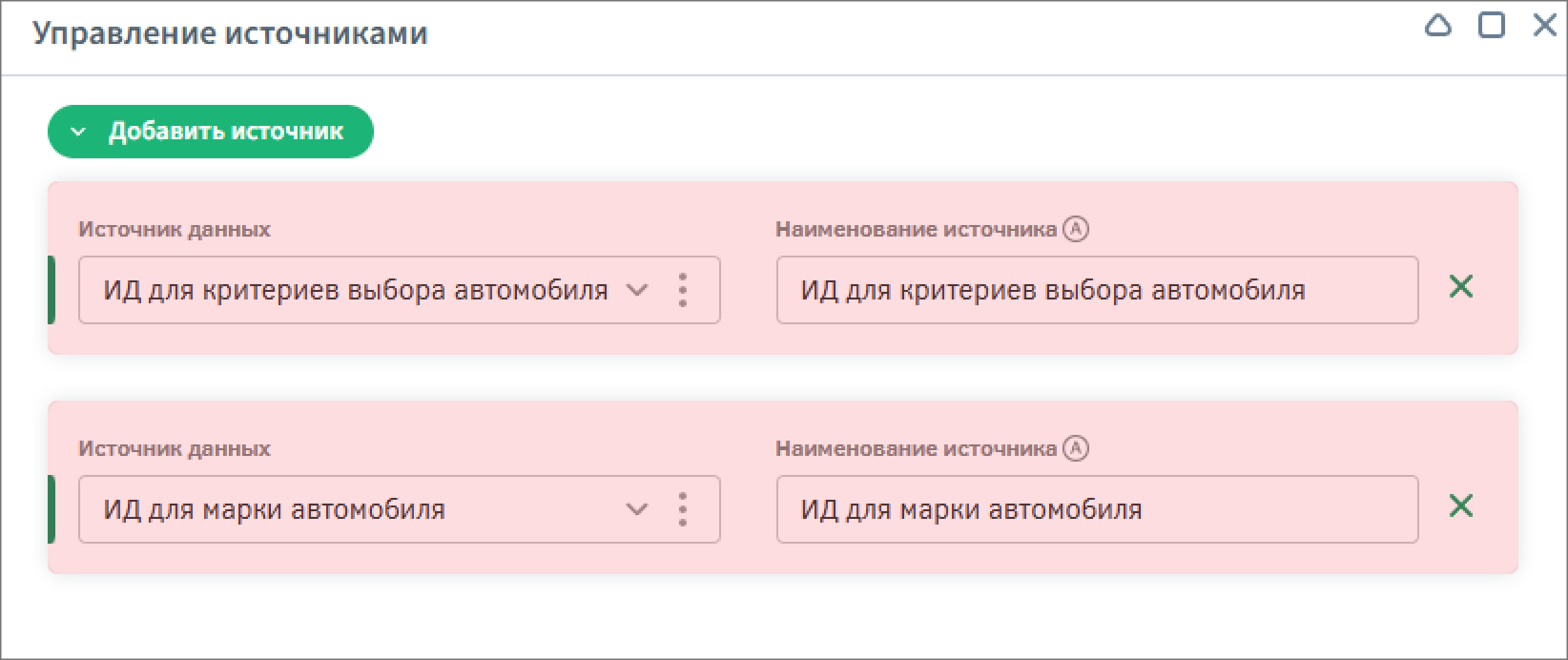1568x660 pixels.
Task: Click chevron arrow inside Добавить источник button
Action: tap(79, 132)
